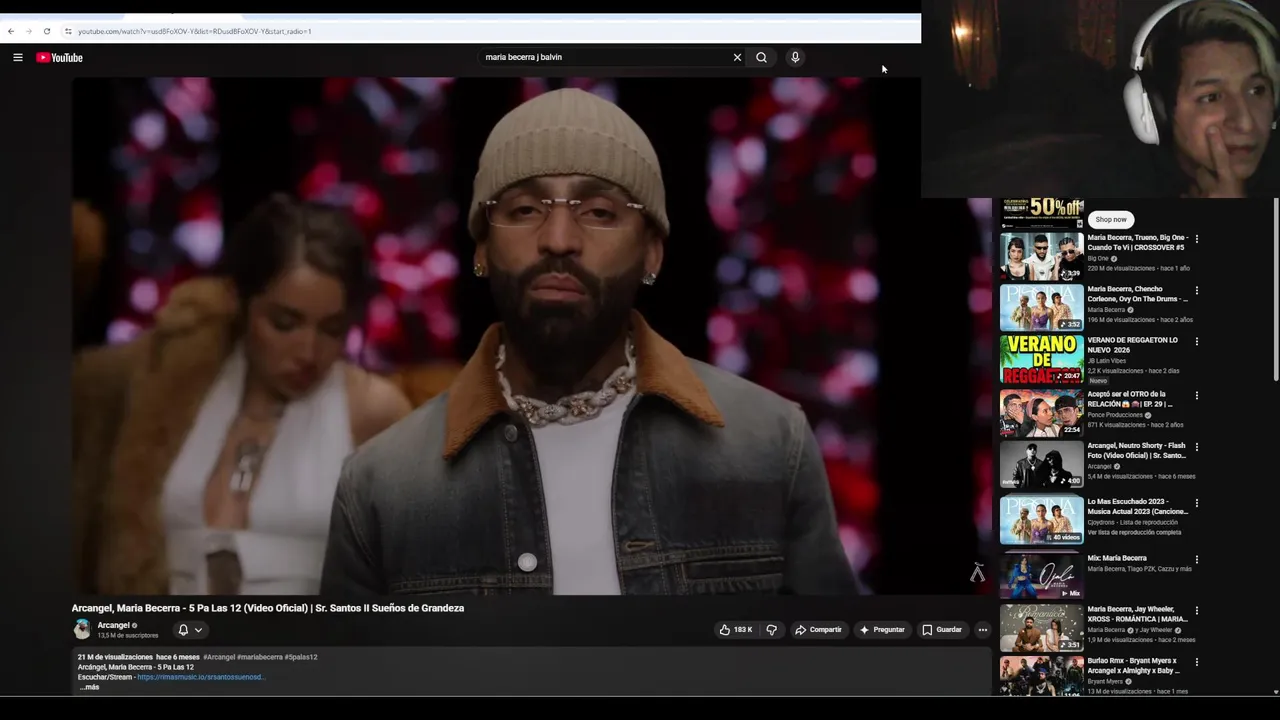Open 'Chencho Corleone, Ovy On The Drums' thumbnail
The width and height of the screenshot is (1280, 720).
[1041, 308]
